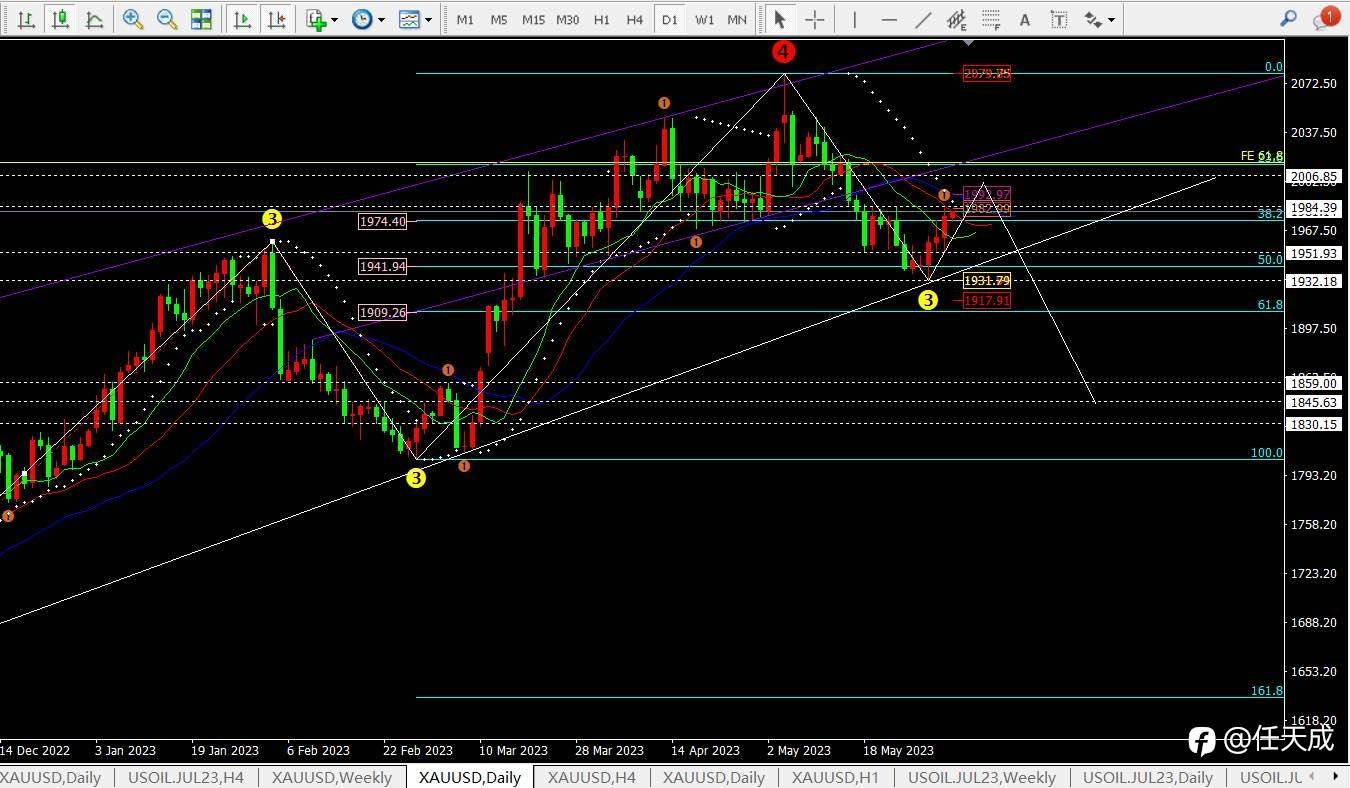This screenshot has width=1350, height=788.
Task: Switch chart to candlesticks mode
Action: (x=61, y=19)
